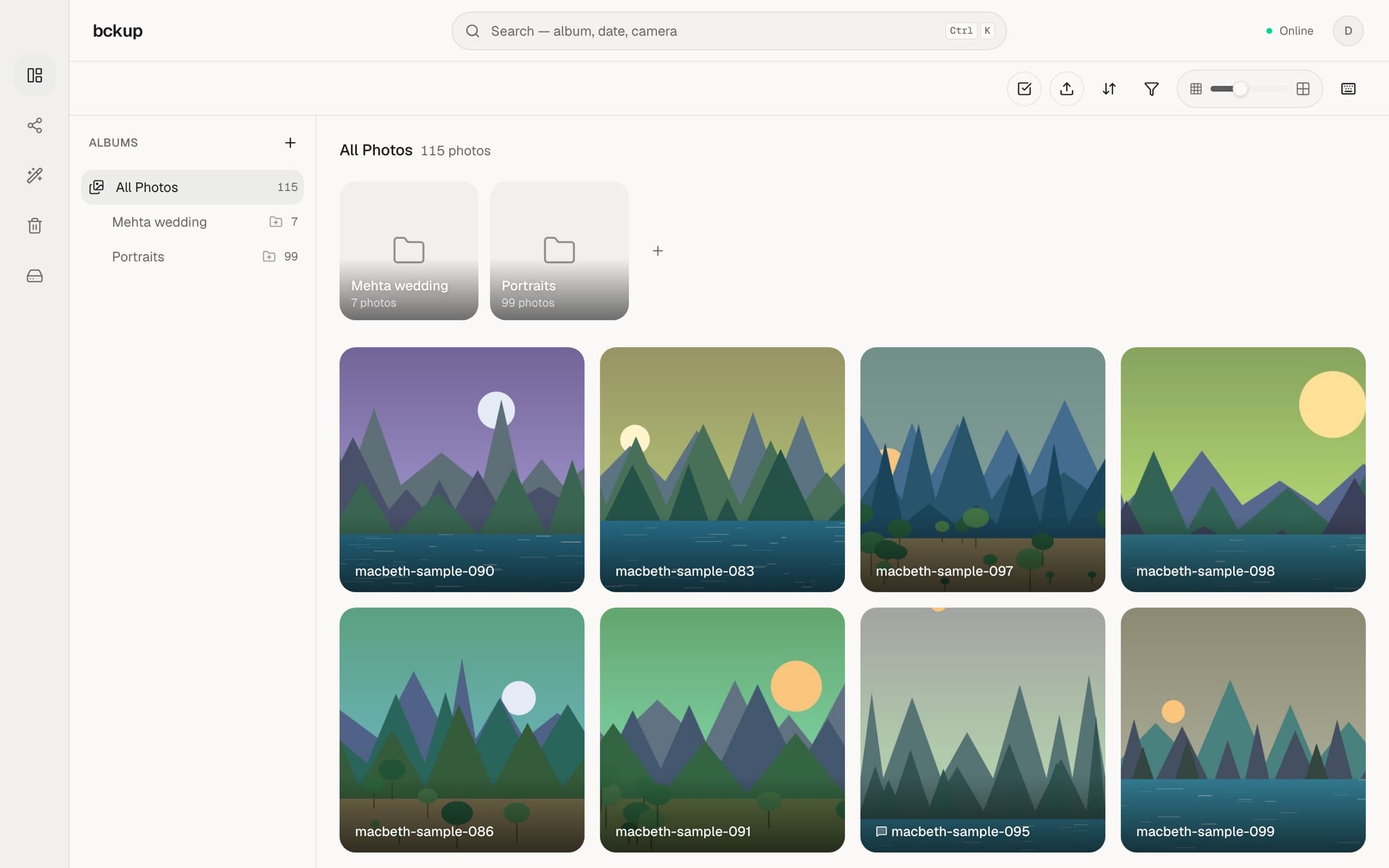Image resolution: width=1389 pixels, height=868 pixels.
Task: Open the user avatar D menu
Action: (x=1348, y=31)
